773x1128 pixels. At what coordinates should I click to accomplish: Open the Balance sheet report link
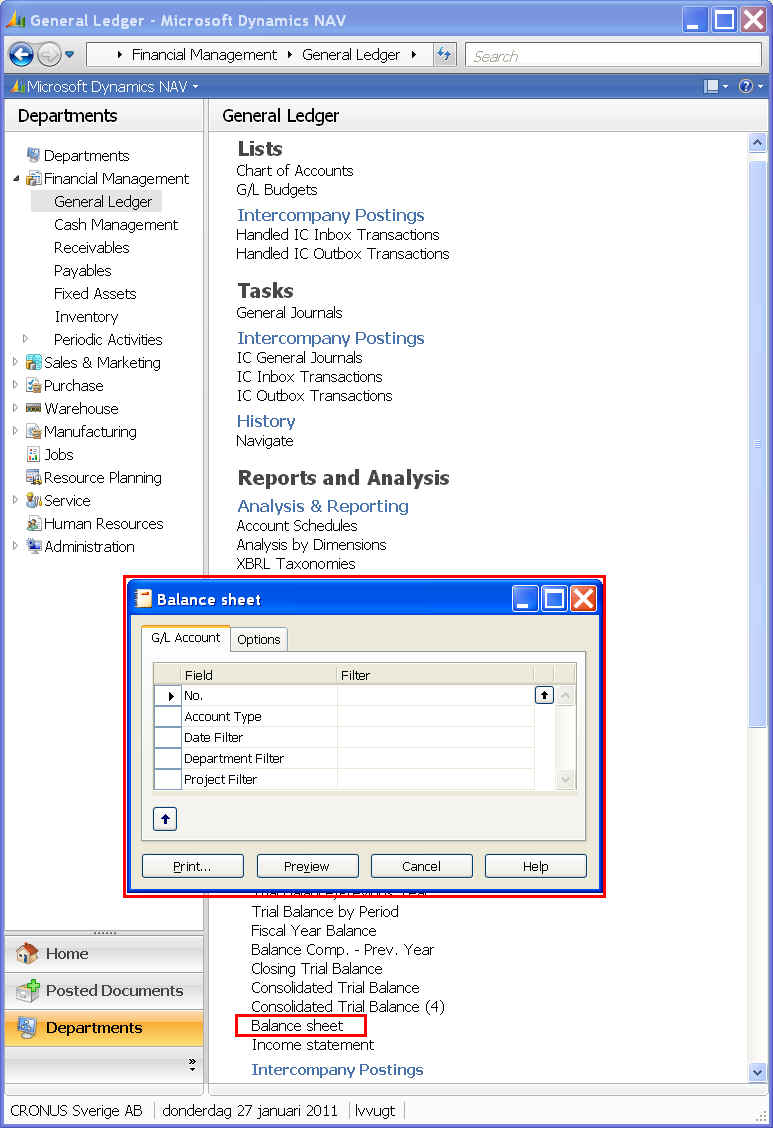pyautogui.click(x=297, y=1026)
